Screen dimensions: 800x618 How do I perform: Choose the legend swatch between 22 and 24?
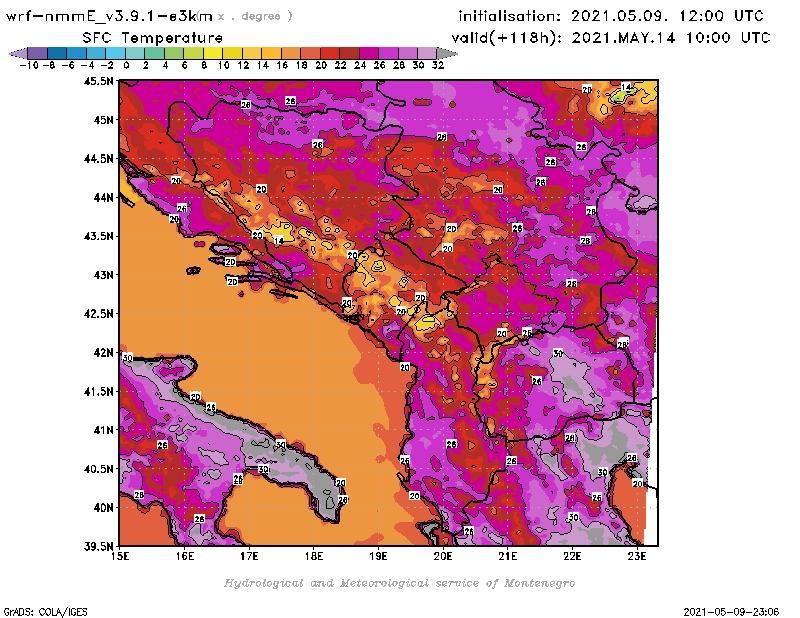pos(349,54)
